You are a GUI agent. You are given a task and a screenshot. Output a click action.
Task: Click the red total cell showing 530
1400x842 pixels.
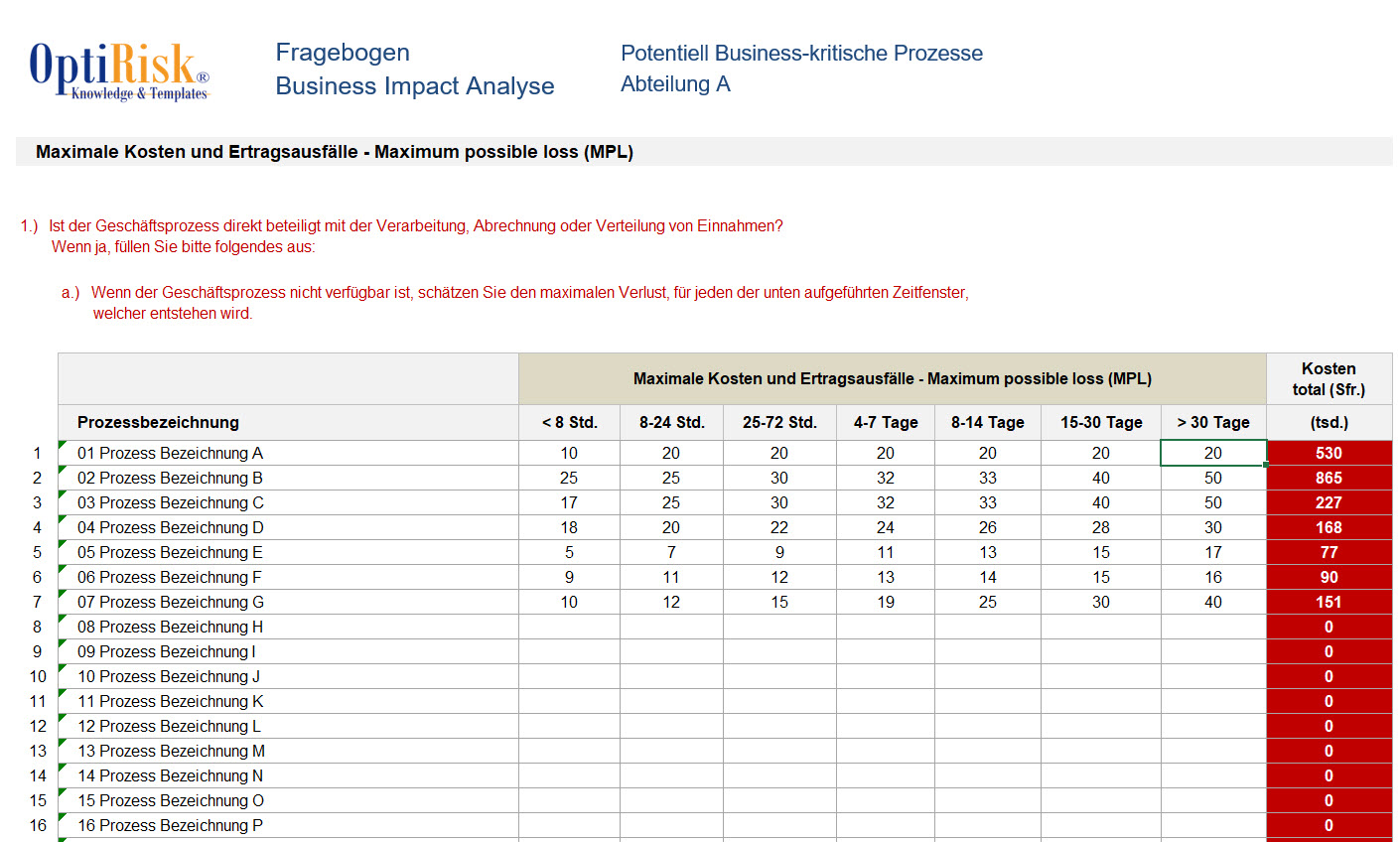pos(1329,453)
